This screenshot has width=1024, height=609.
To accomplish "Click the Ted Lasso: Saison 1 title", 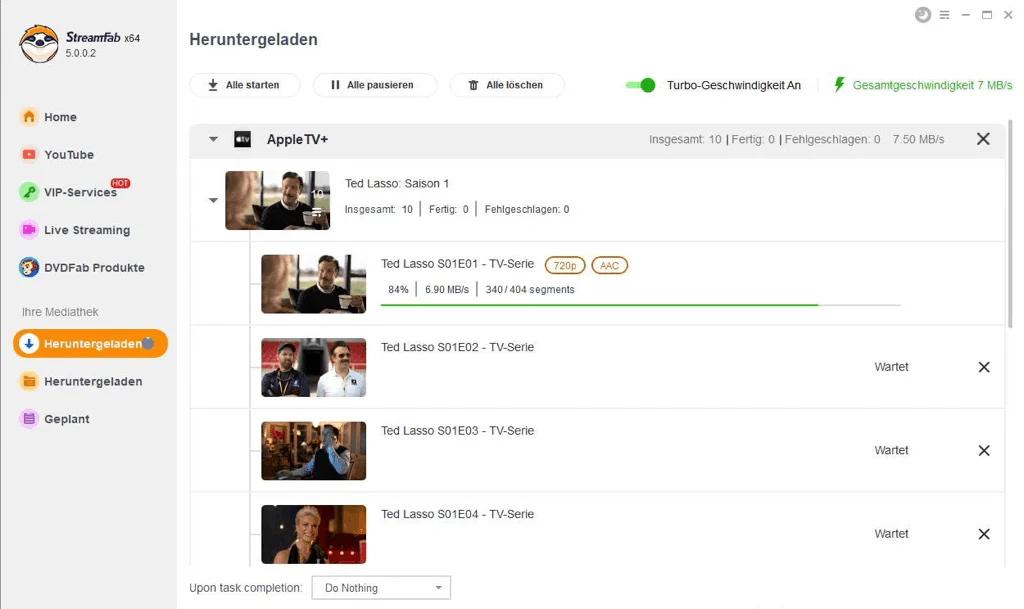I will coord(396,183).
